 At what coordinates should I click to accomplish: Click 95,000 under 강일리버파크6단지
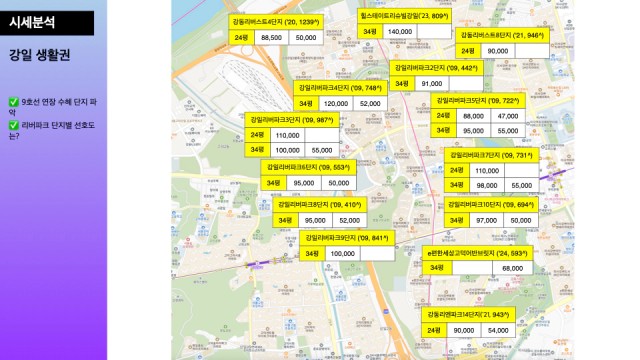304,183
